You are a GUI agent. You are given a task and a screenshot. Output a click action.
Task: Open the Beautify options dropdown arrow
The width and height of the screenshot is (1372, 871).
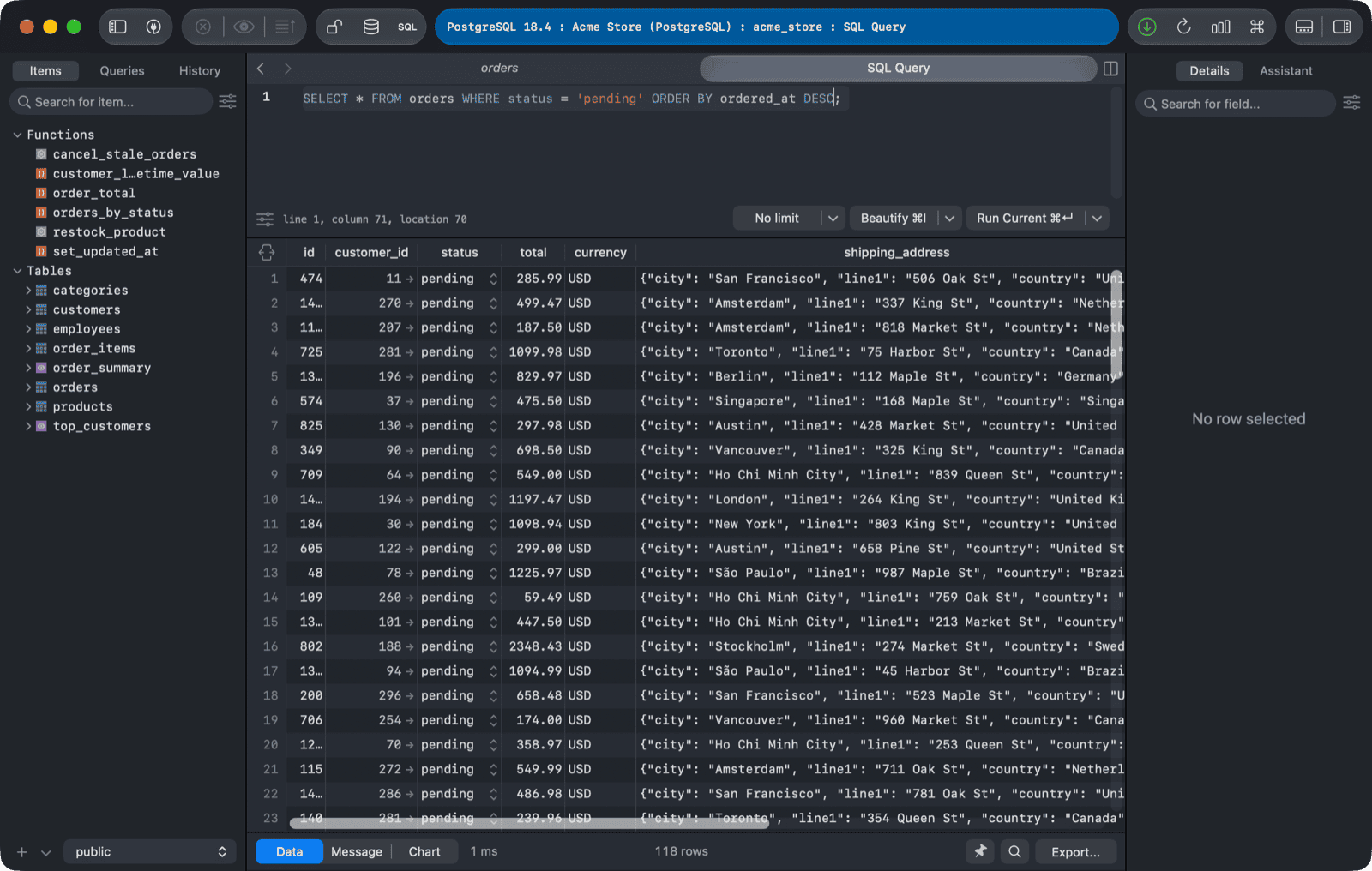(950, 219)
